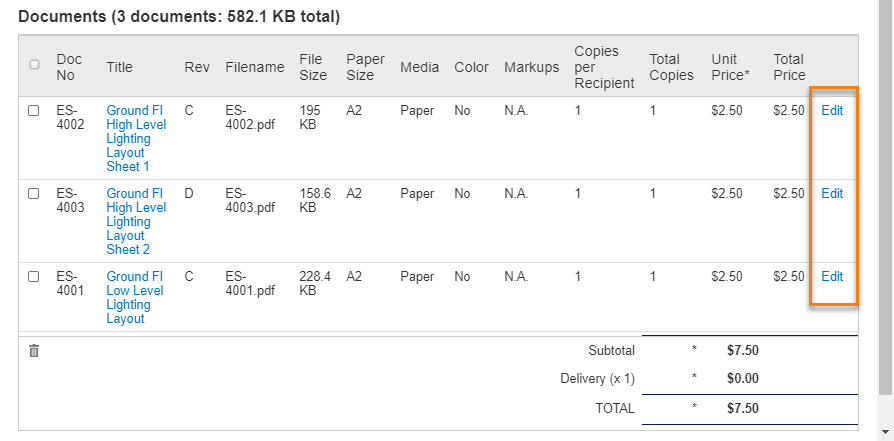Viewport: 894px width, 441px height.
Task: Tick the select-all checkbox in the table header
Action: click(x=34, y=64)
